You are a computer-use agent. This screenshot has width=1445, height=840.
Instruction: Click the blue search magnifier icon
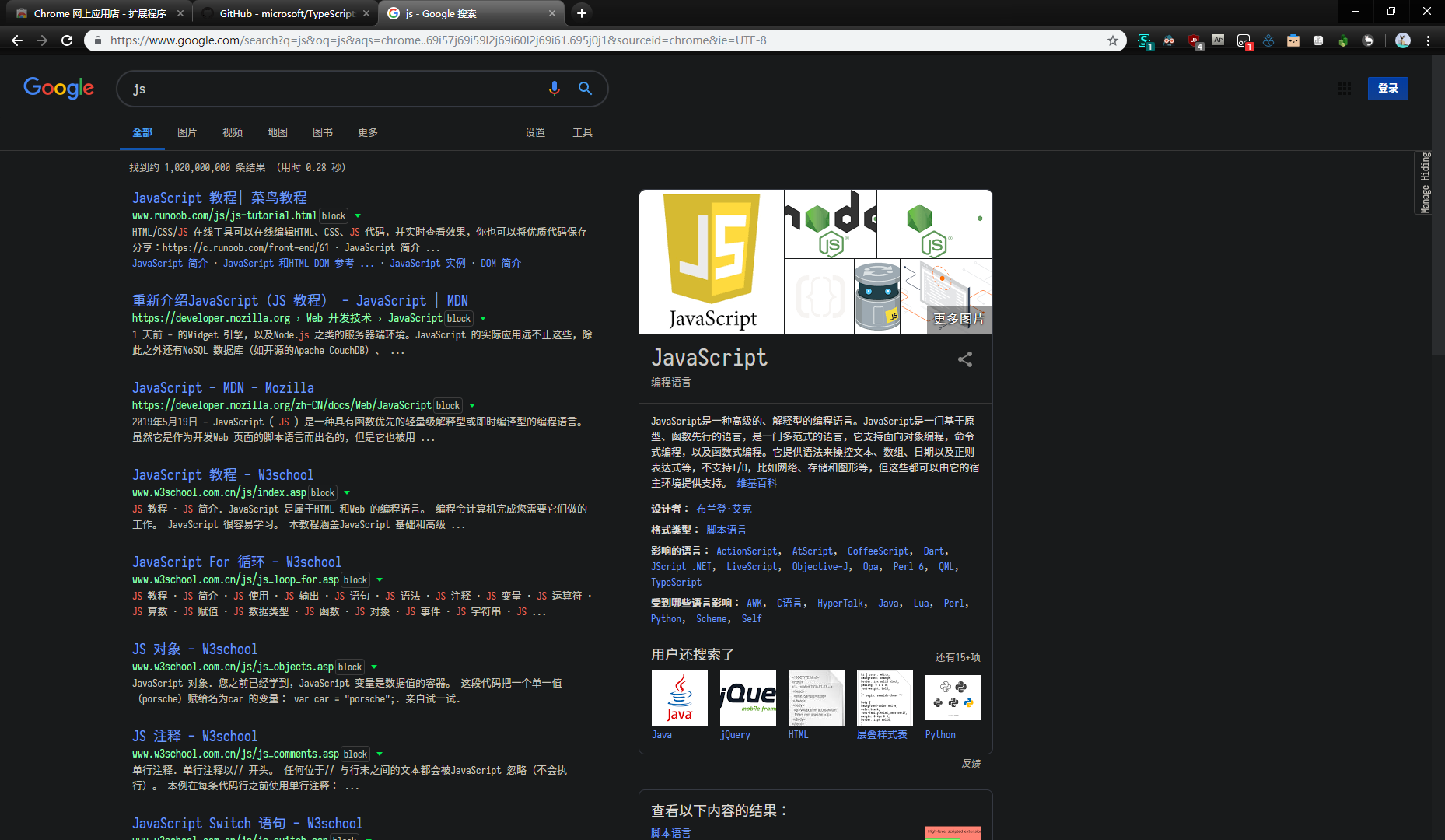coord(585,89)
